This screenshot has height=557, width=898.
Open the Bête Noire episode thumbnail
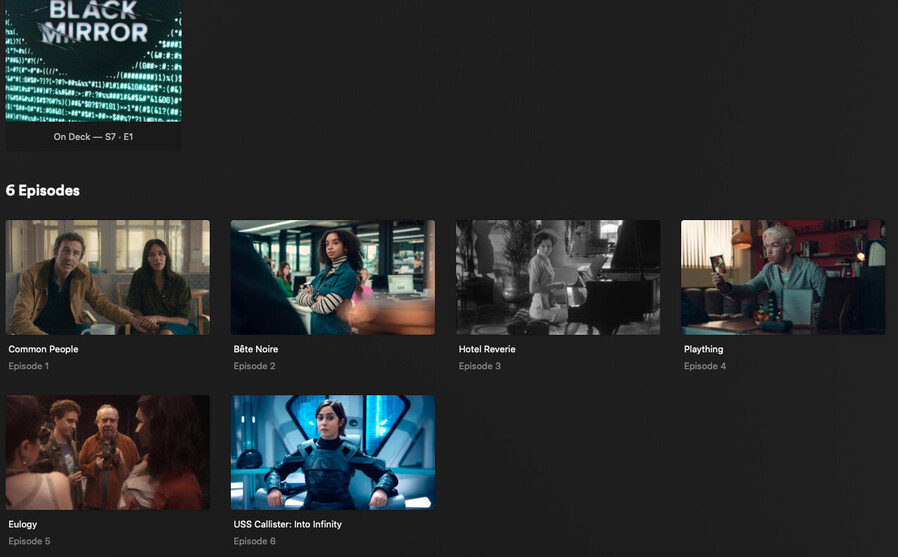click(333, 277)
